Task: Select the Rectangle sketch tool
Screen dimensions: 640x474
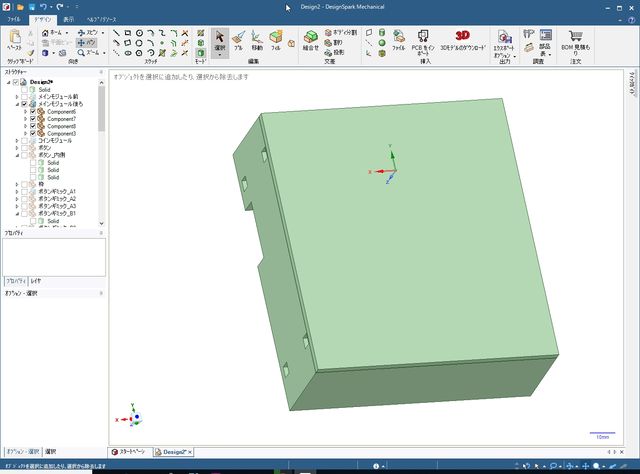Action: [128, 33]
